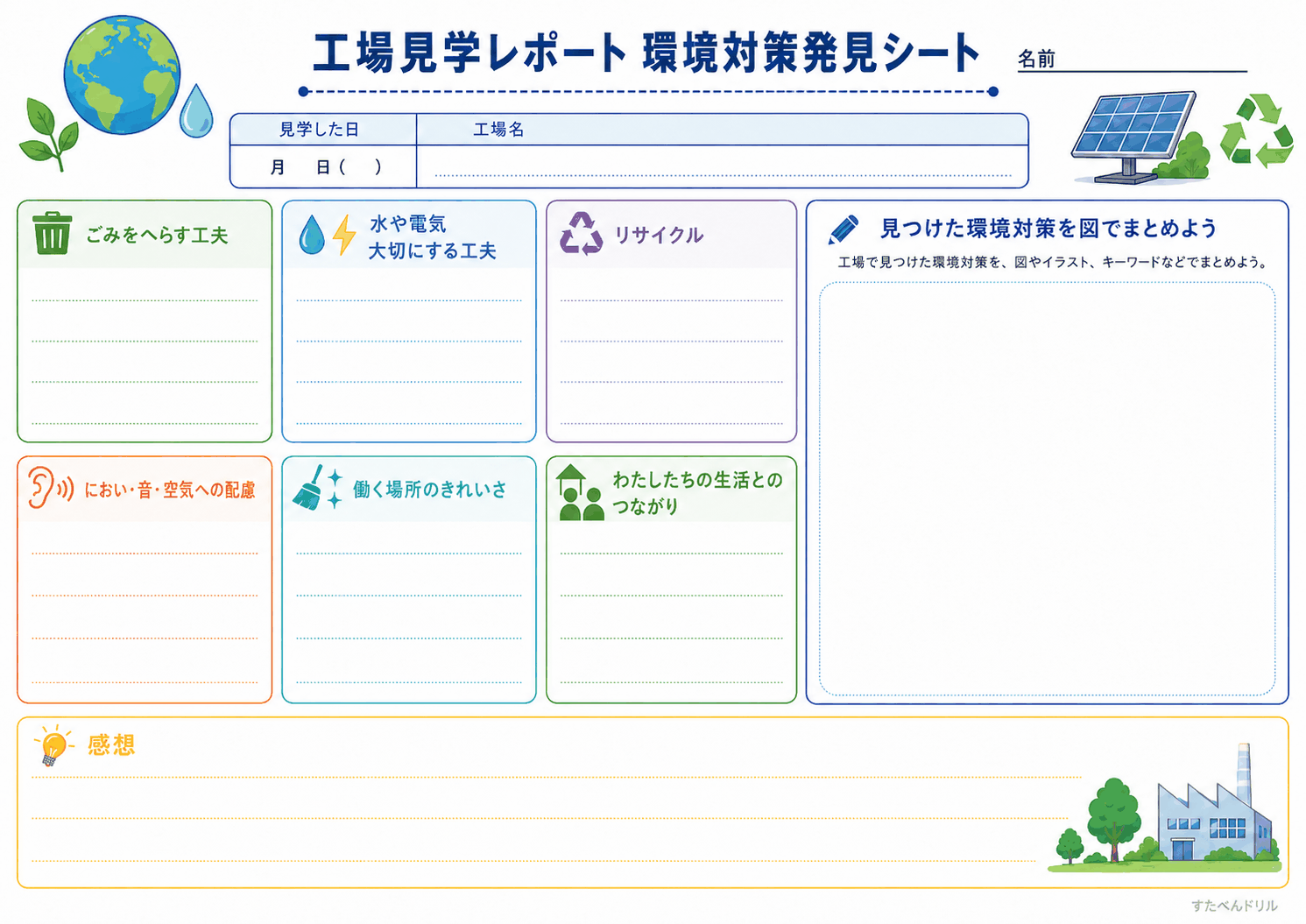Image resolution: width=1306 pixels, height=924 pixels.
Task: Click the すたぺんドリル footer text
Action: [x=1234, y=906]
